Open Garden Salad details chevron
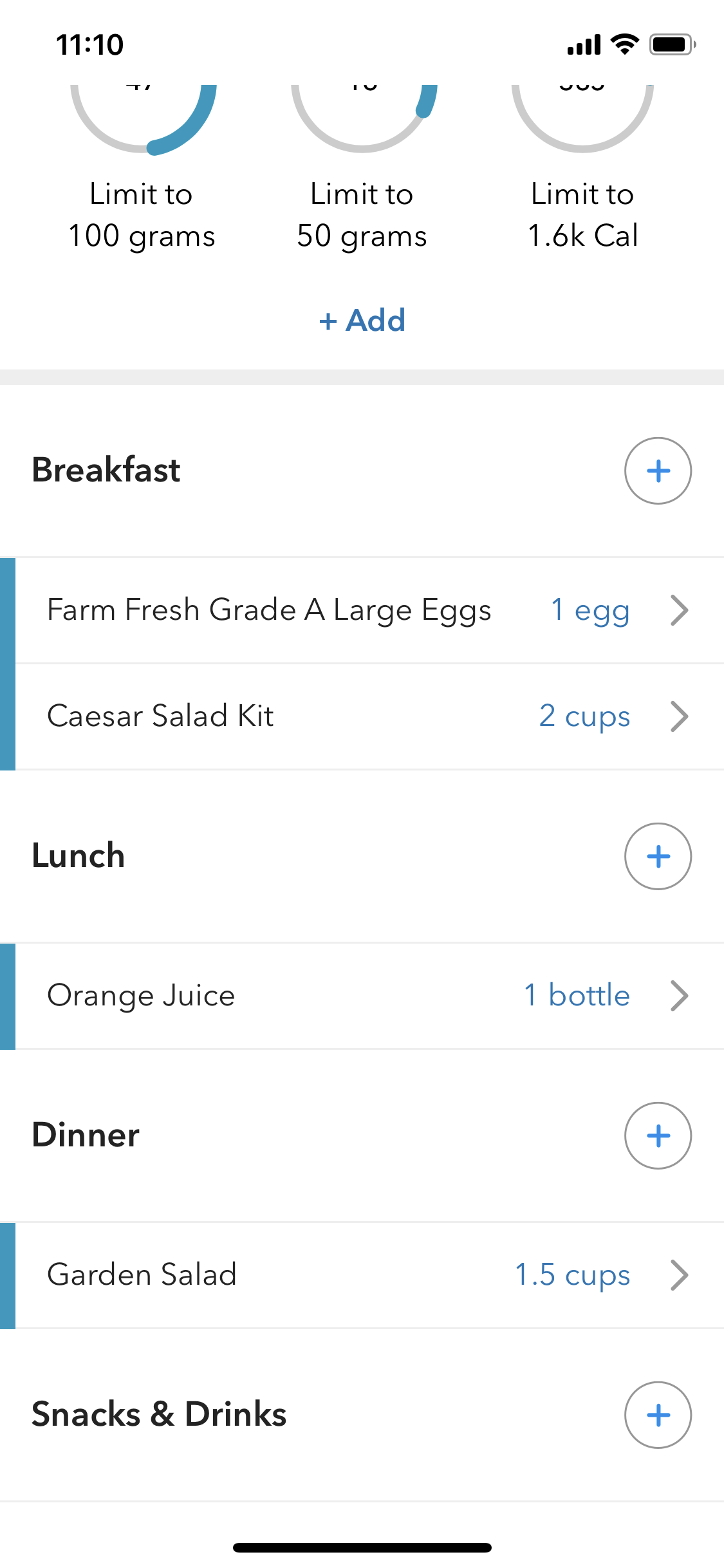The image size is (724, 1568). tap(679, 1275)
